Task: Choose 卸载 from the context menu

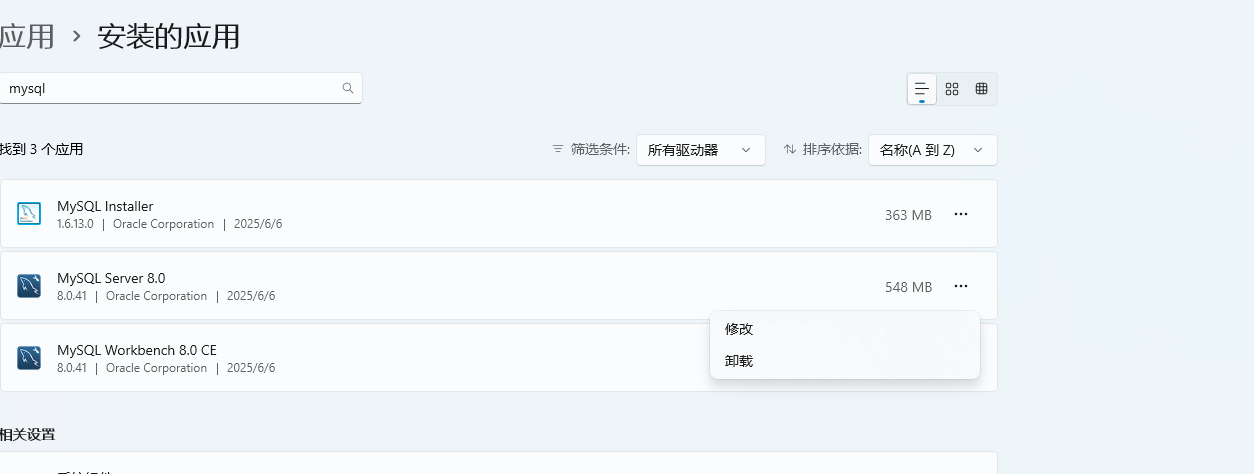Action: pos(845,361)
